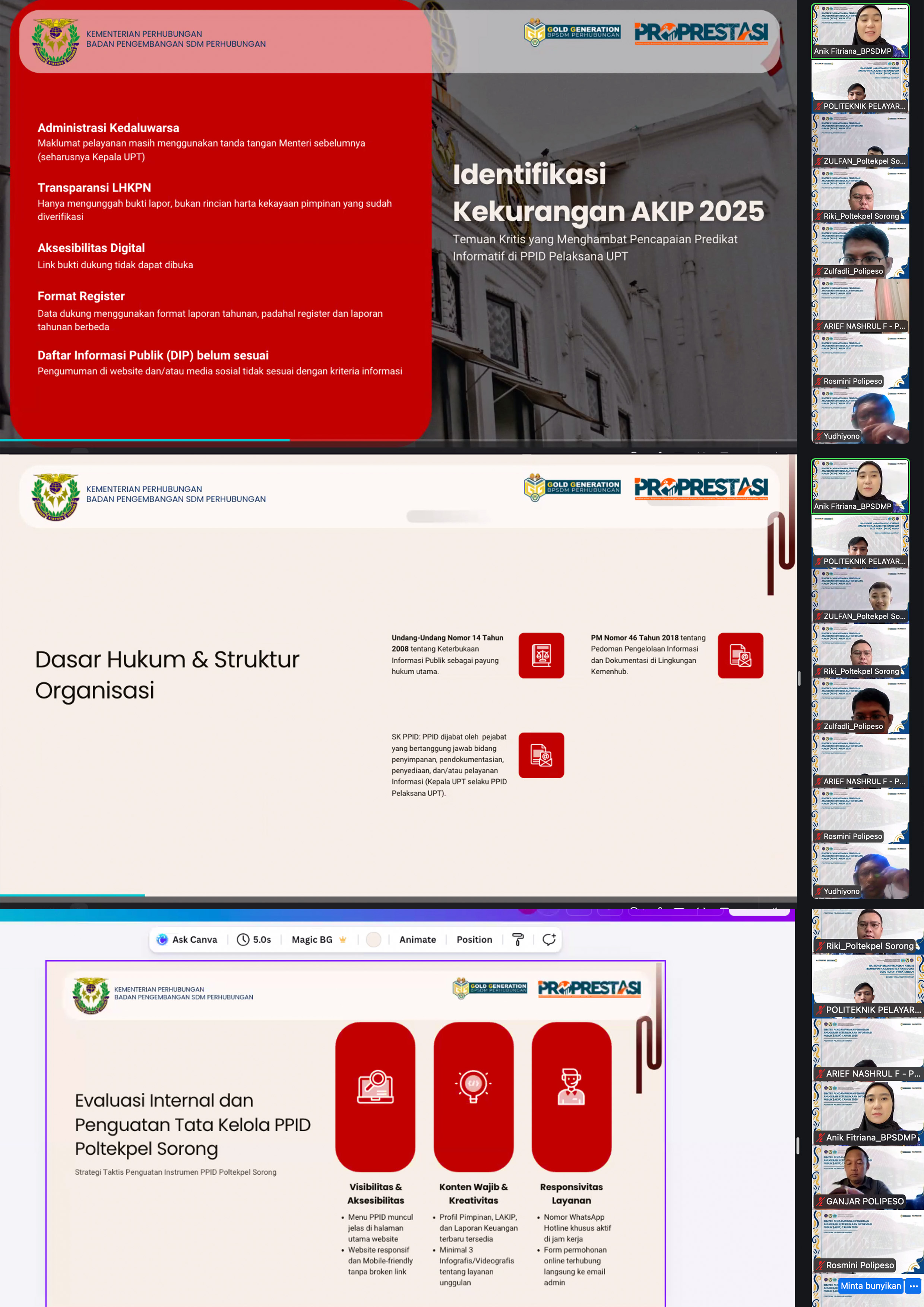Viewport: 924px width, 1307px height.
Task: Click the add comment speech bubble icon
Action: point(549,939)
